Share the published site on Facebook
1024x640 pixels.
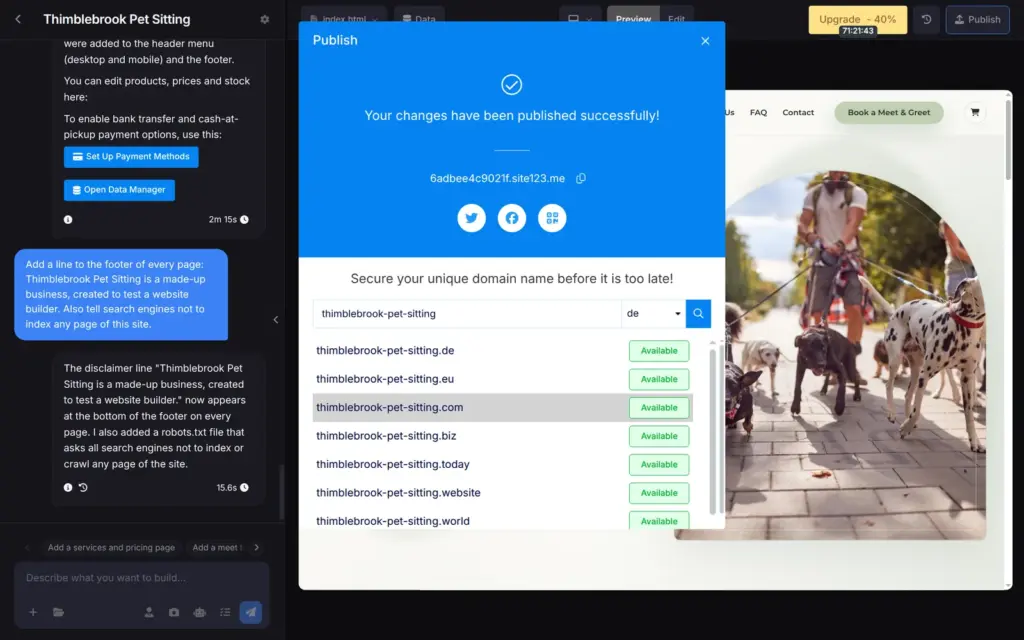pos(512,218)
